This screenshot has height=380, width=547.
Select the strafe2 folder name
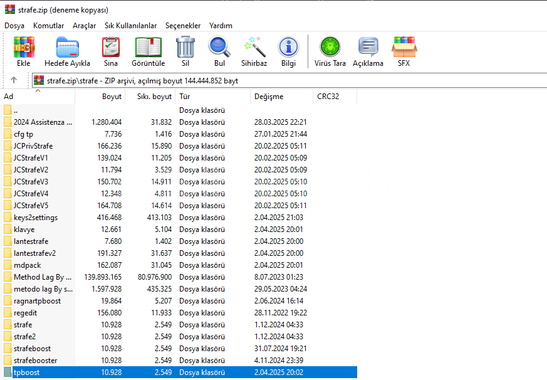tap(24, 336)
